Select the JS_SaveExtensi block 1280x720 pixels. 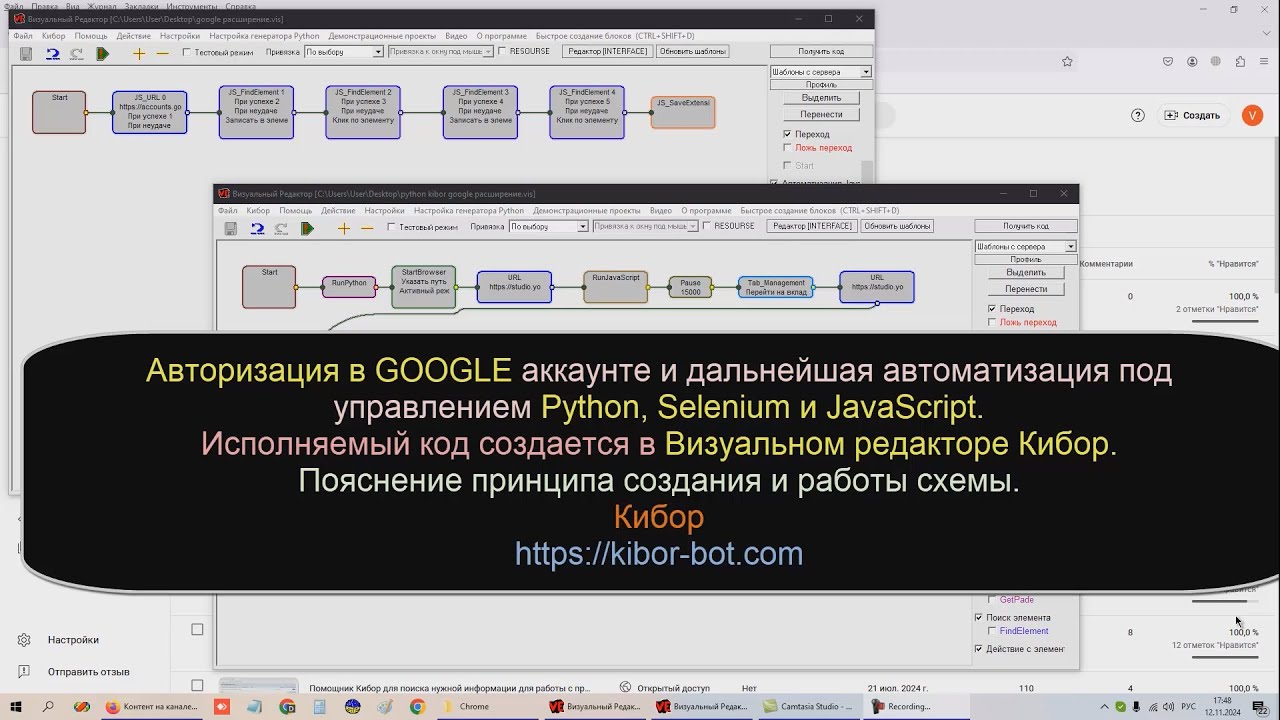click(683, 112)
